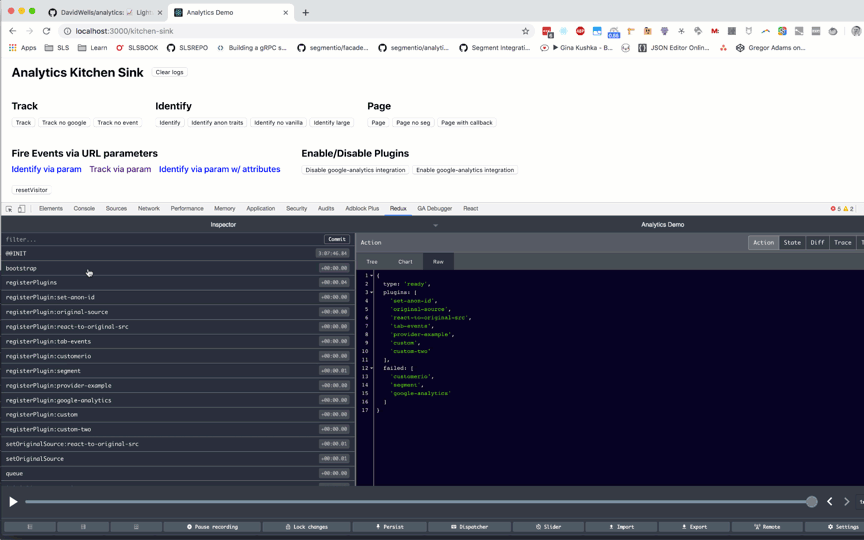Click the DevTools red error count

point(835,209)
